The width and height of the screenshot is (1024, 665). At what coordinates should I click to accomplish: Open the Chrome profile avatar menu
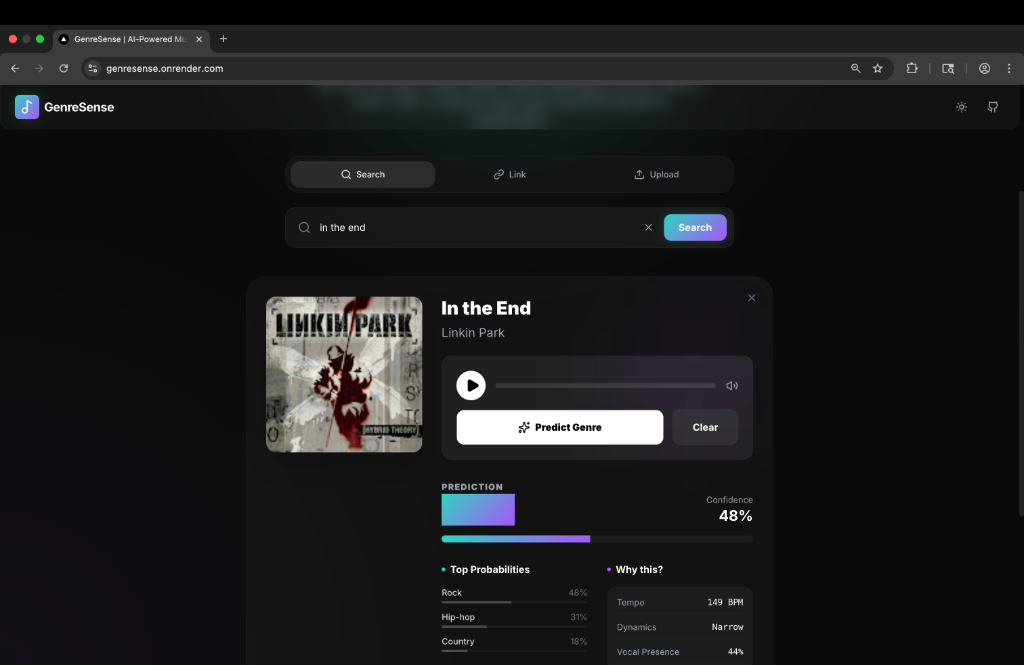tap(985, 69)
